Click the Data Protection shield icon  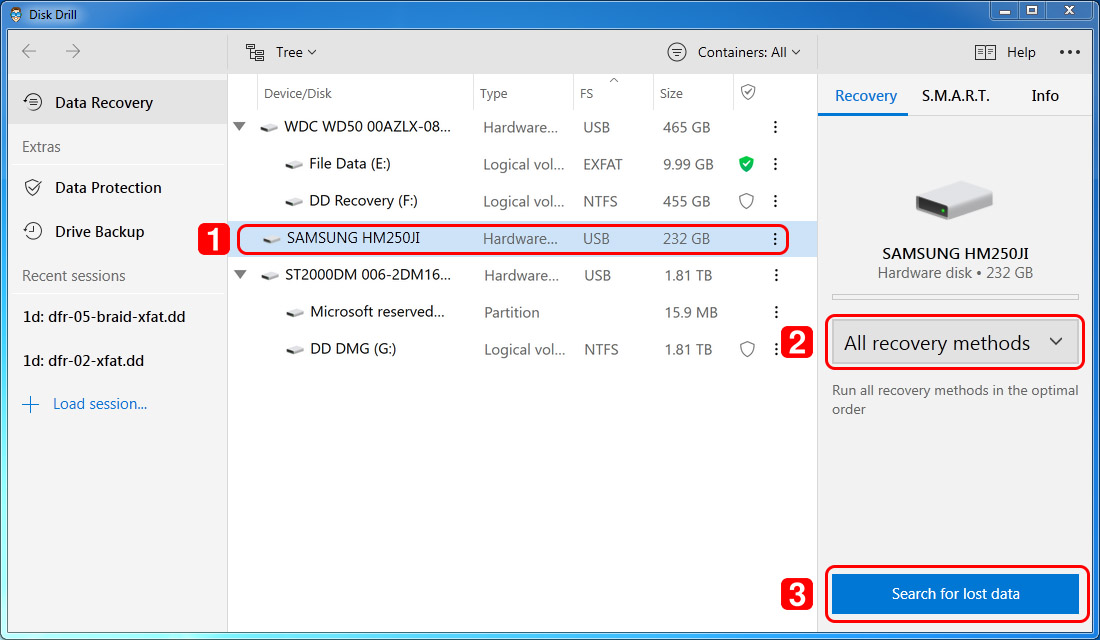pos(33,187)
